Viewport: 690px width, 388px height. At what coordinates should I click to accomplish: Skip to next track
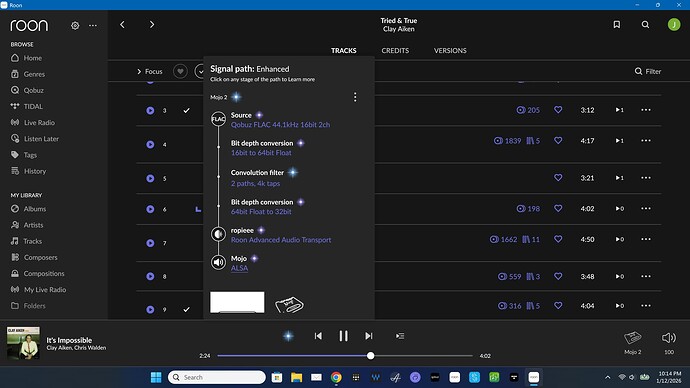coord(369,336)
